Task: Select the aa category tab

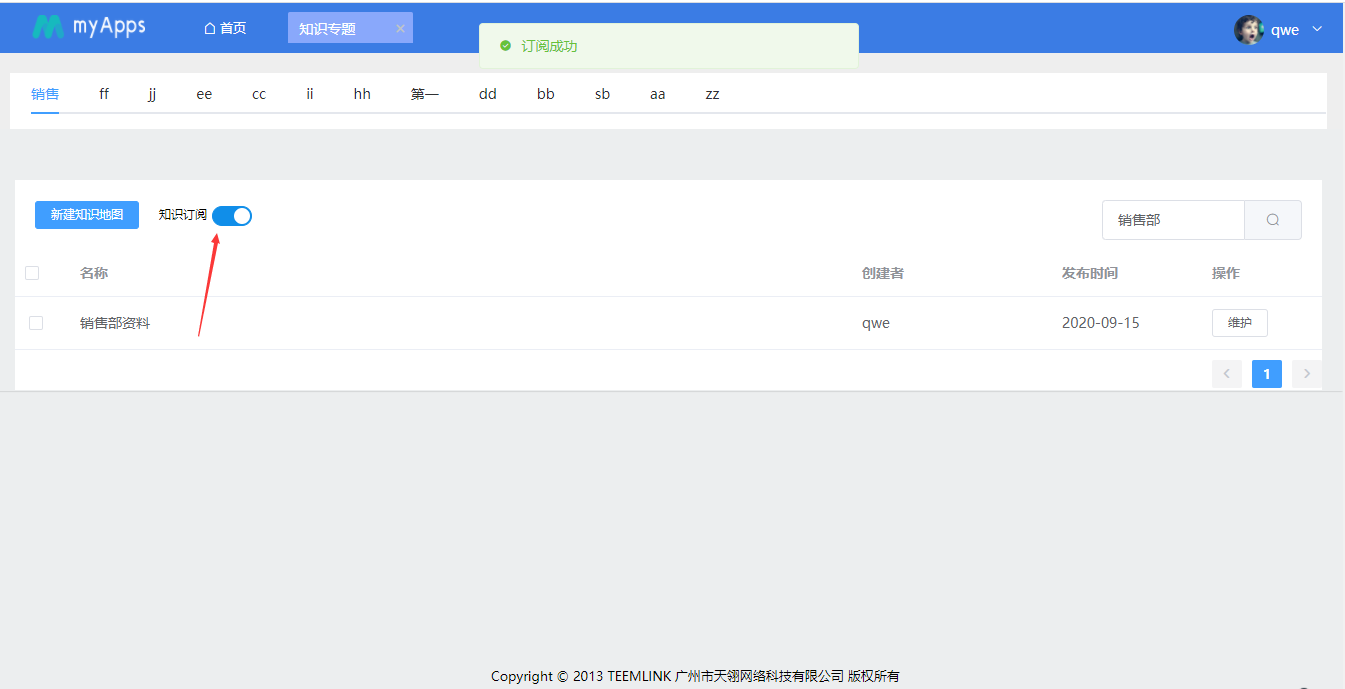Action: coord(657,94)
